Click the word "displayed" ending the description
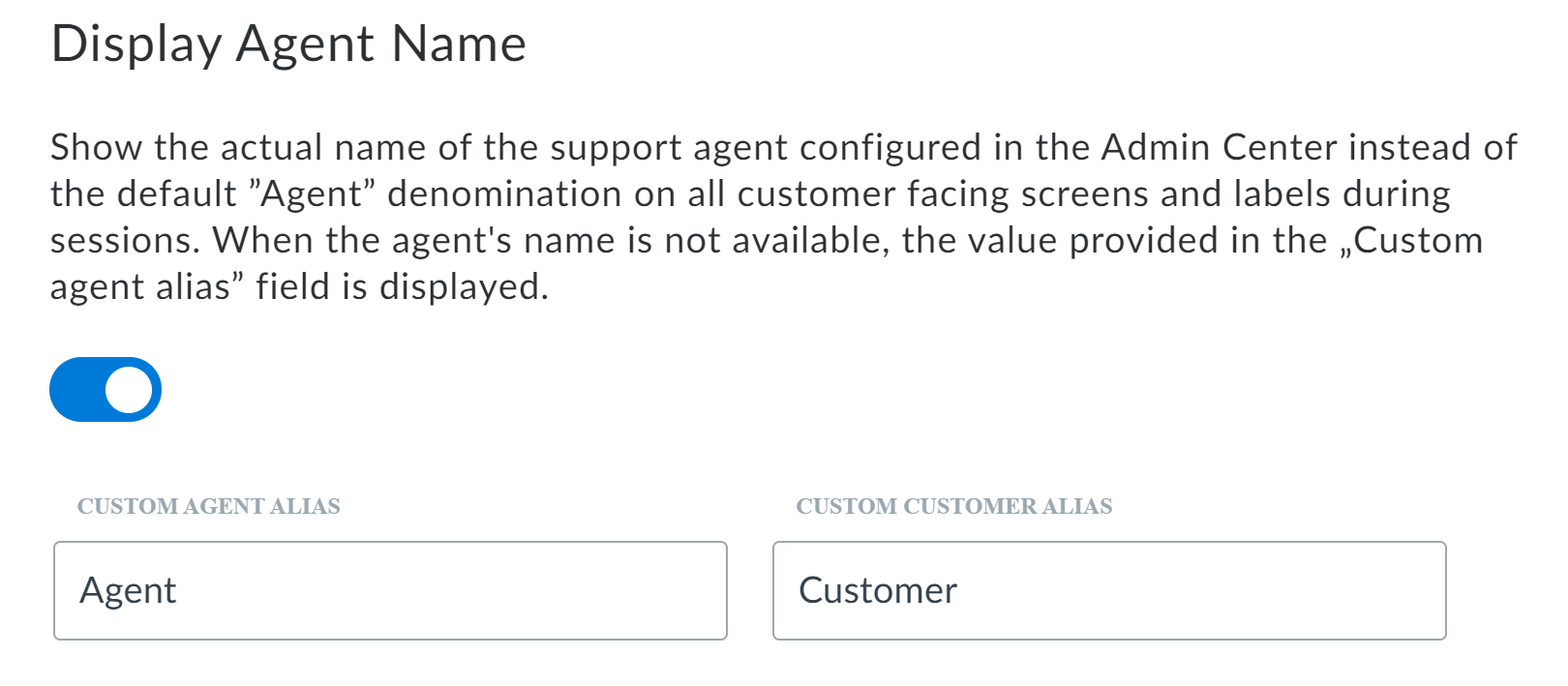1568x686 pixels. [461, 287]
